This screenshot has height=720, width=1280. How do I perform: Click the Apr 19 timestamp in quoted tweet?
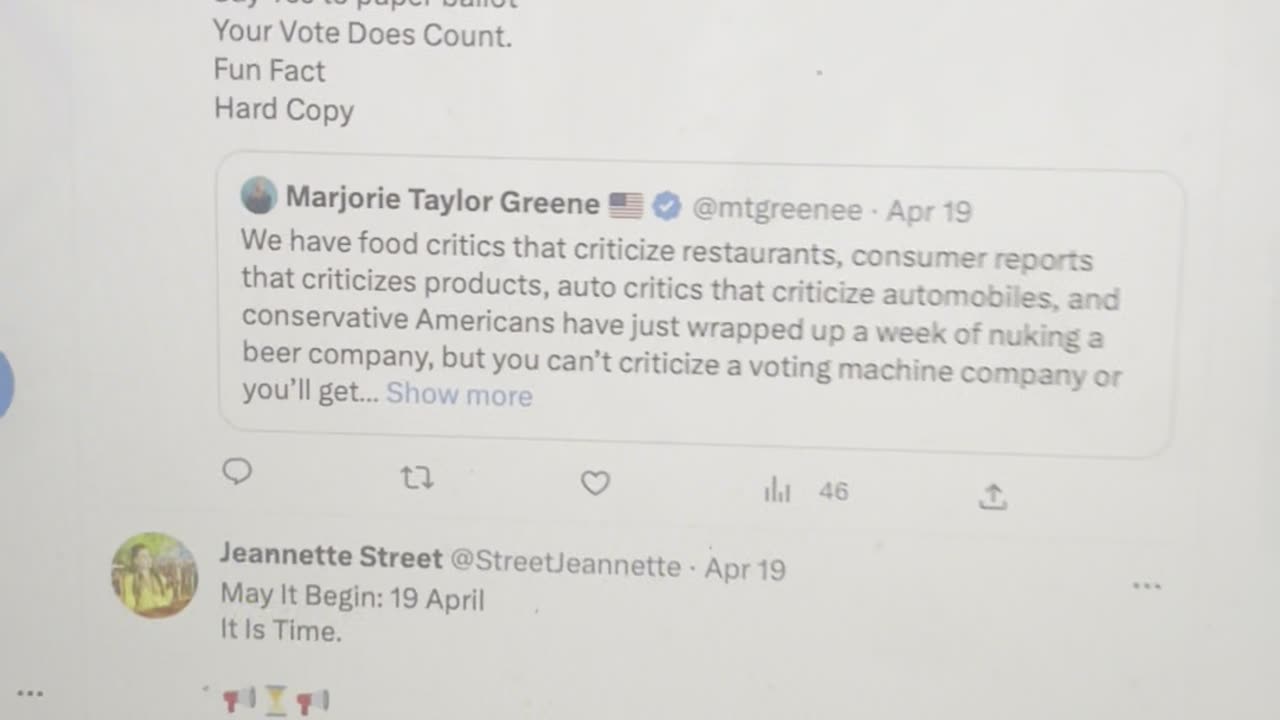[x=929, y=212]
